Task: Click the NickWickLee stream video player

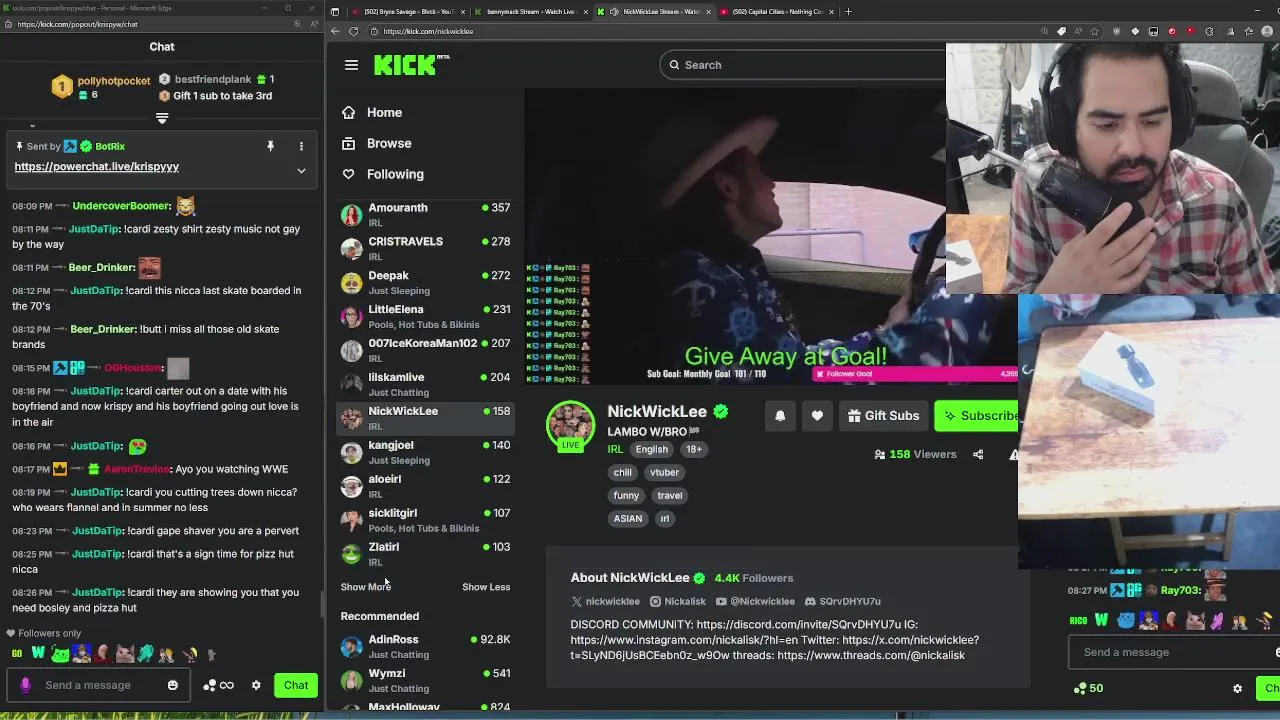Action: (735, 235)
